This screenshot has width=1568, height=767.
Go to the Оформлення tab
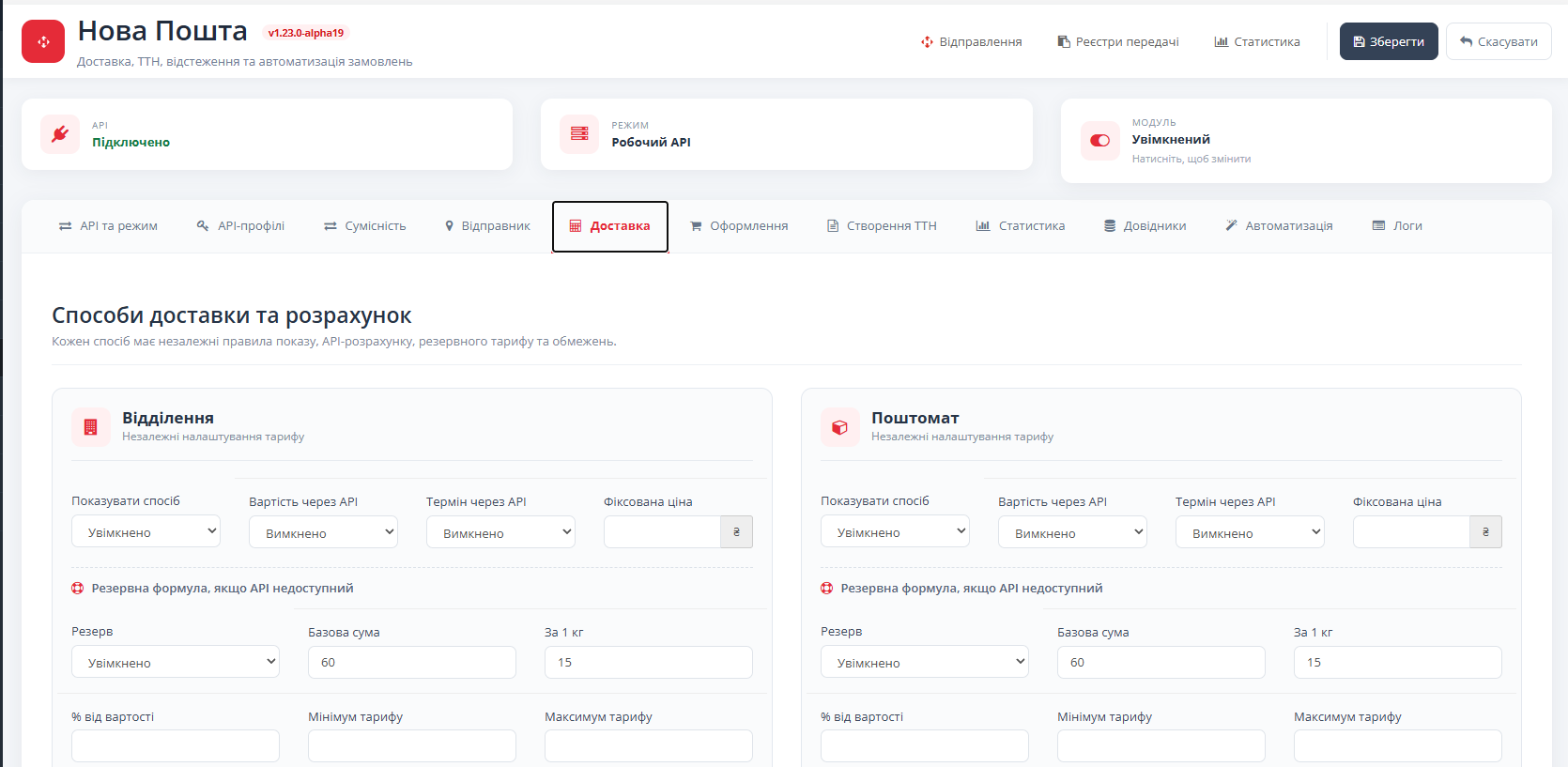pos(739,226)
